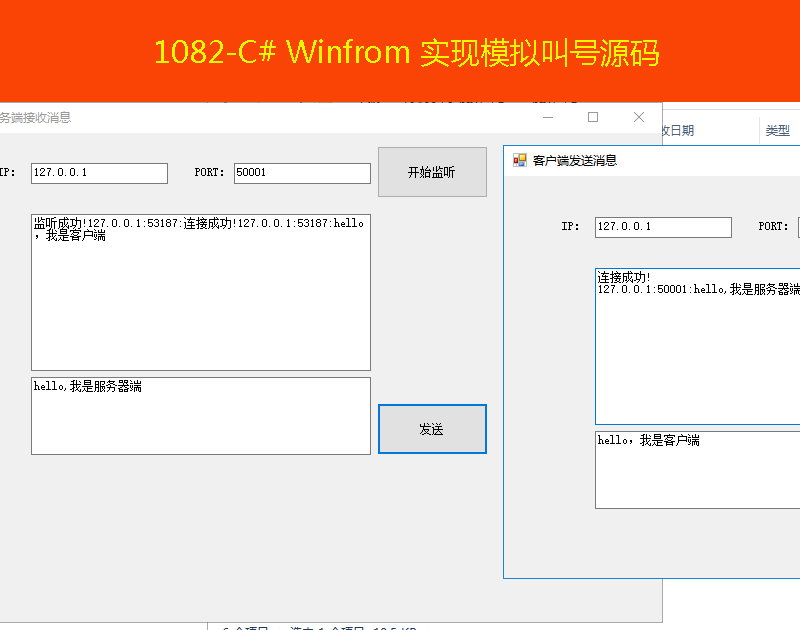Click the client PORT: label
This screenshot has height=630, width=800.
773,226
